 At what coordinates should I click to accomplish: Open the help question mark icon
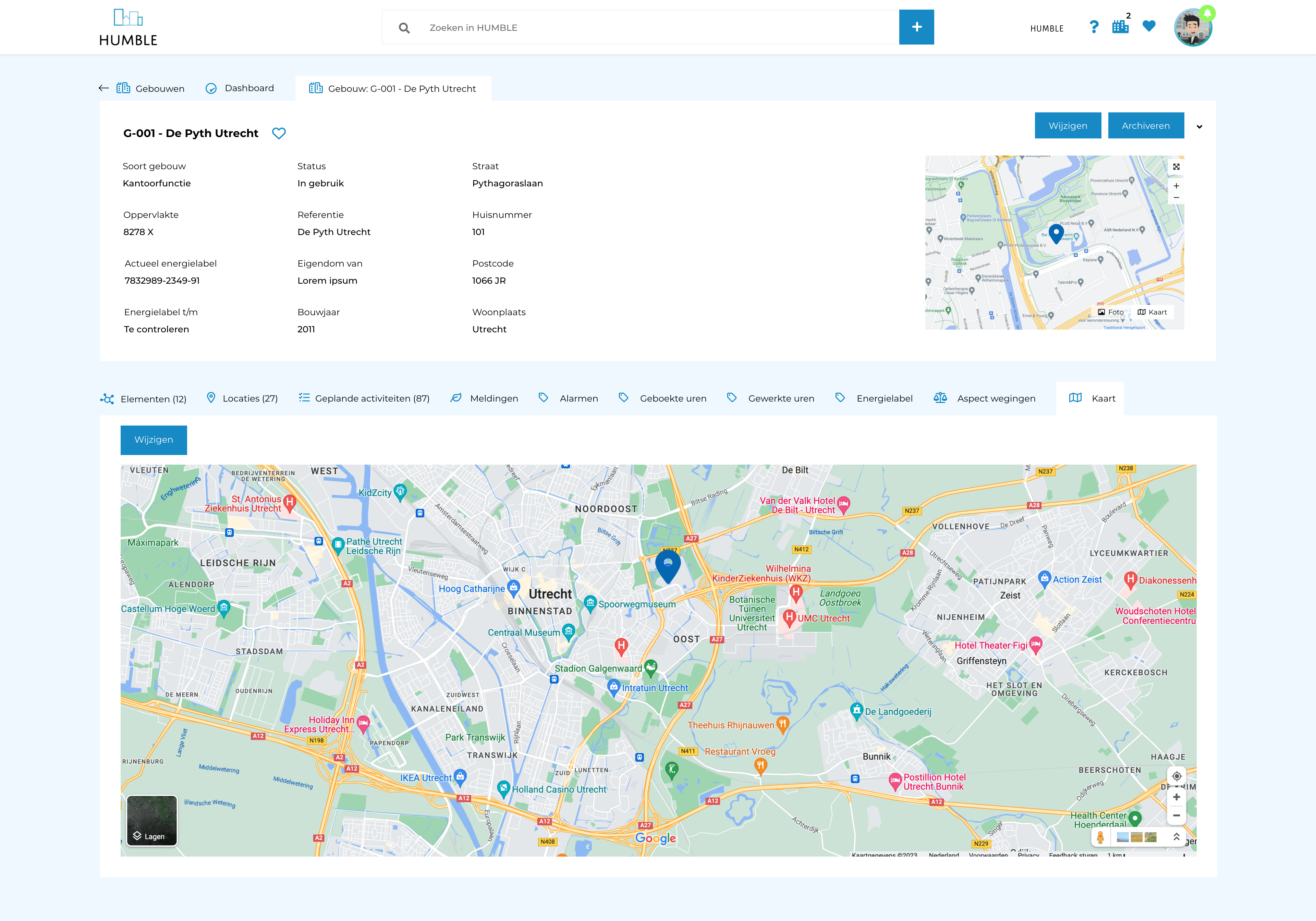click(x=1094, y=27)
